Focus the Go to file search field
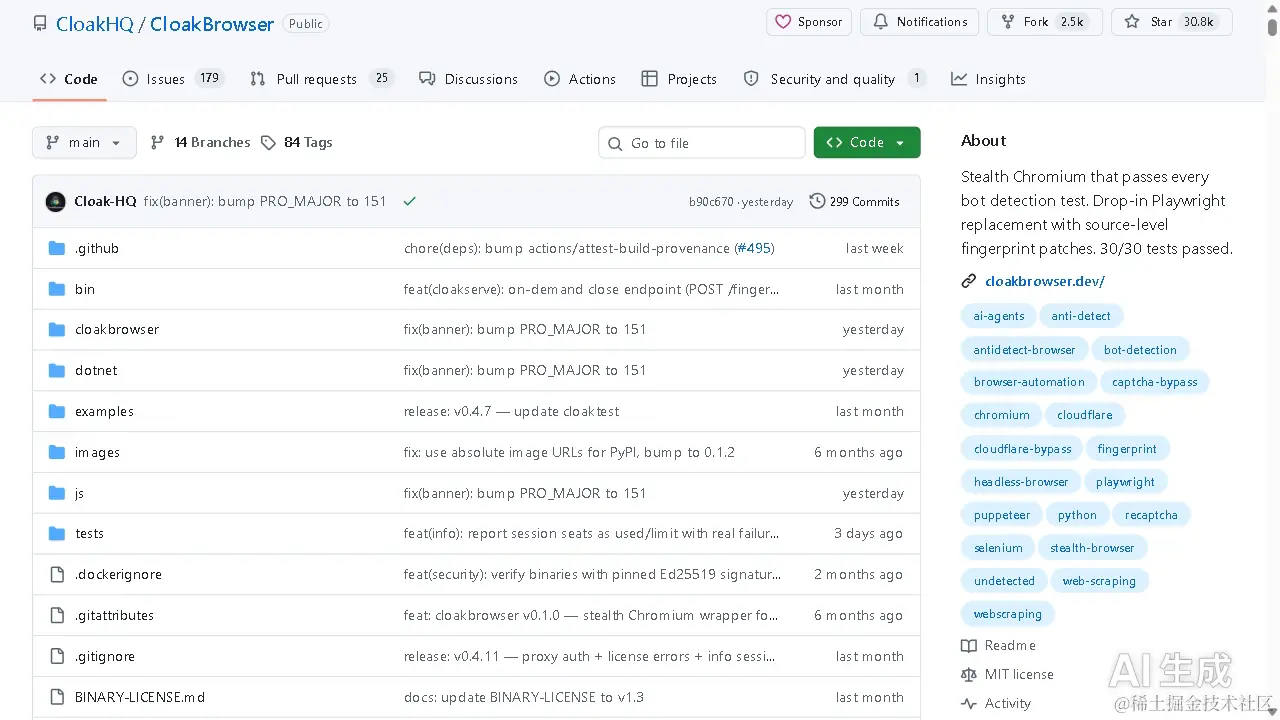The width and height of the screenshot is (1280, 720). point(702,143)
